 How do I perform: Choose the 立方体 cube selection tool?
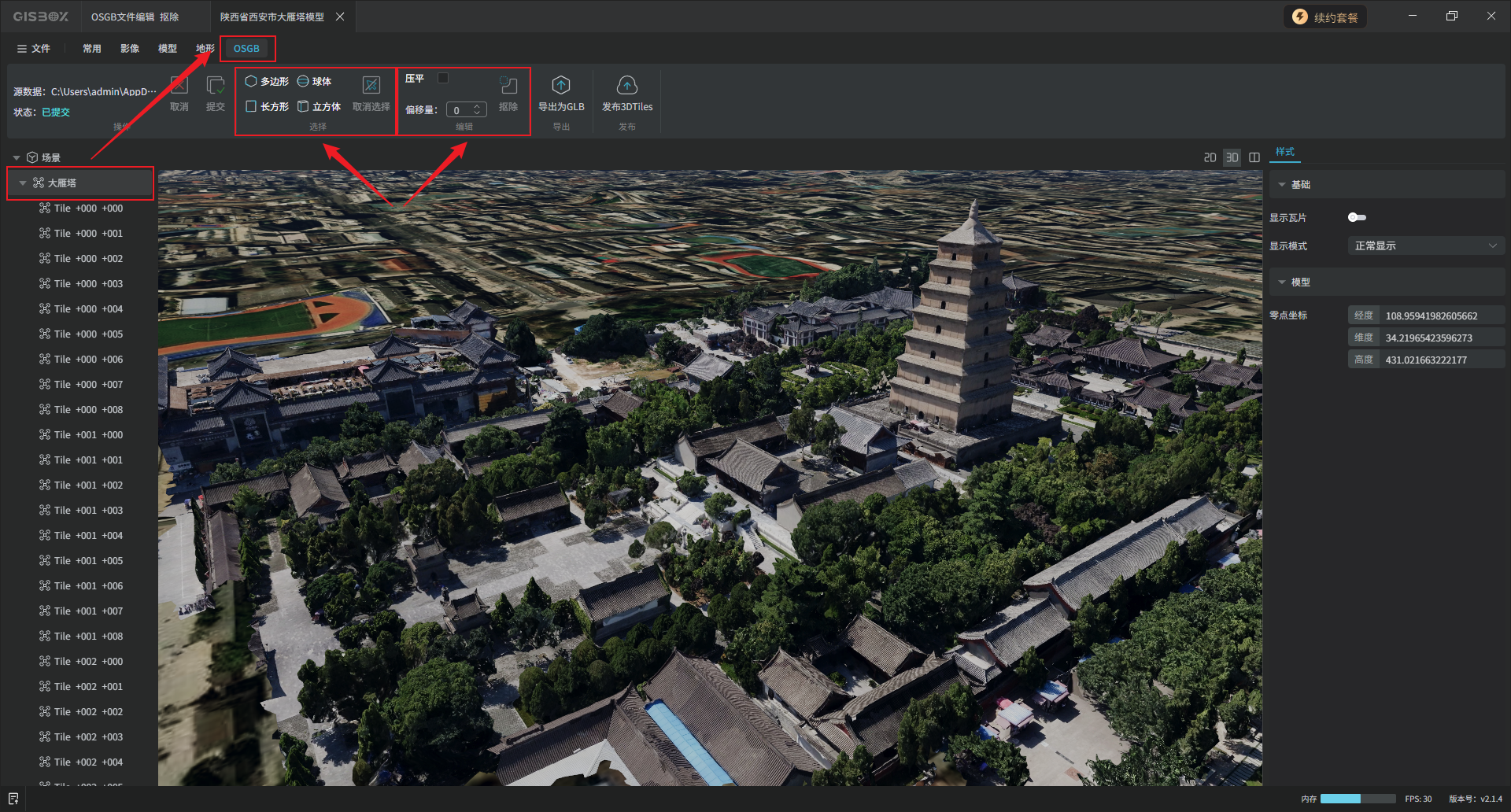click(x=319, y=107)
